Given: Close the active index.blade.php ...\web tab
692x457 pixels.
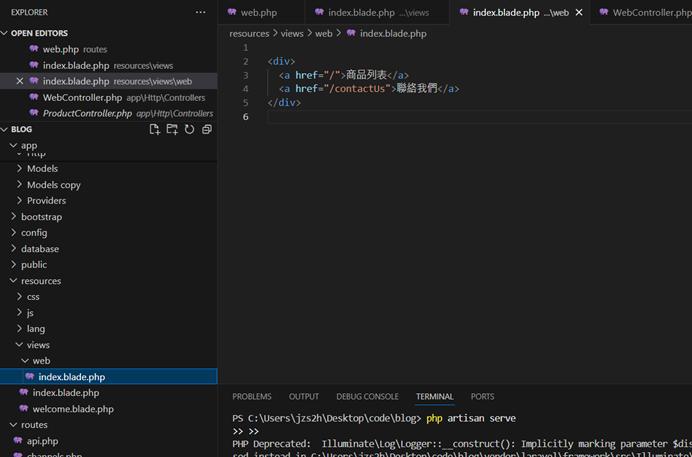Looking at the screenshot, I should [579, 12].
